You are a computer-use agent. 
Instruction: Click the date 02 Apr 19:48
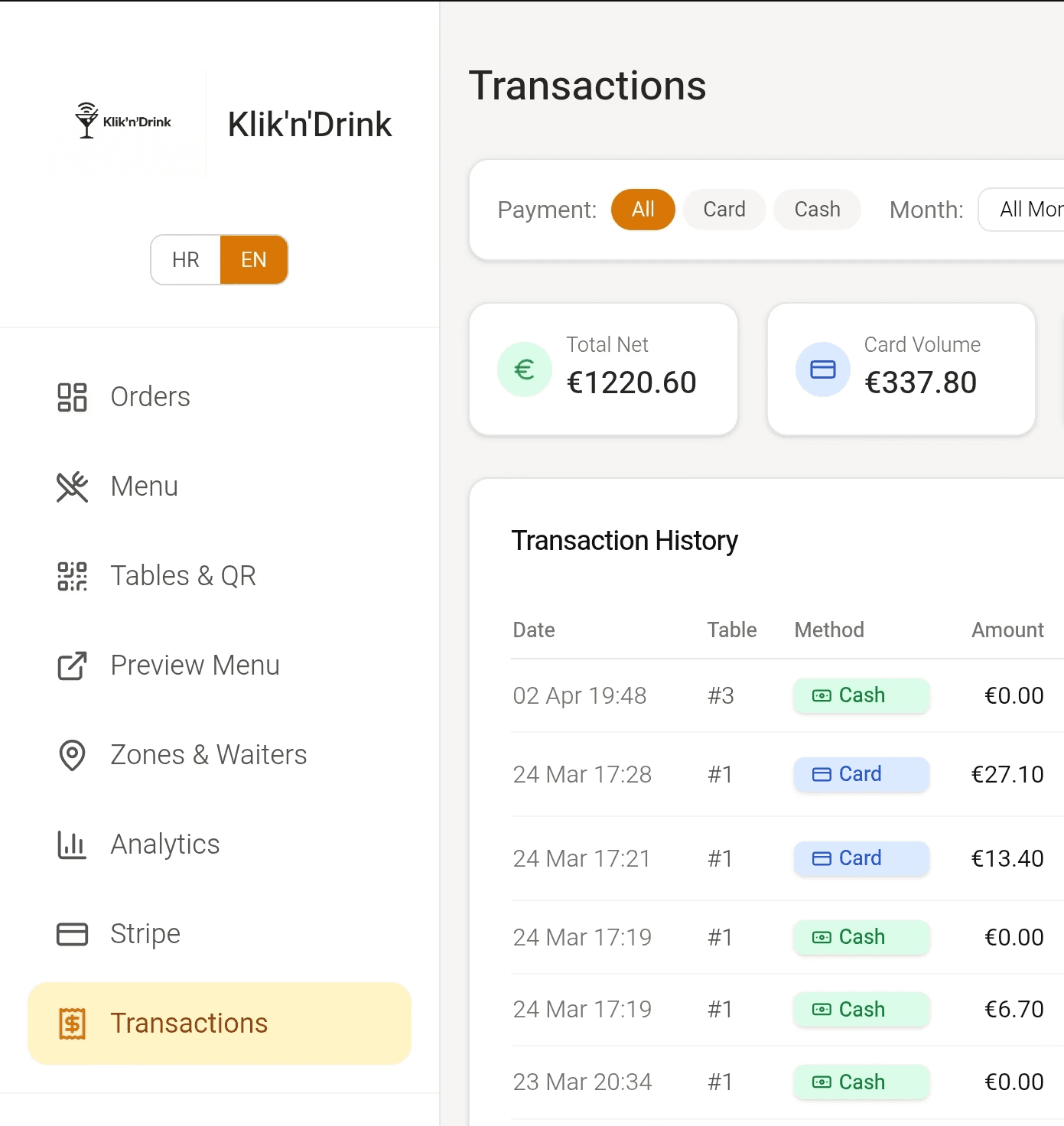click(580, 695)
